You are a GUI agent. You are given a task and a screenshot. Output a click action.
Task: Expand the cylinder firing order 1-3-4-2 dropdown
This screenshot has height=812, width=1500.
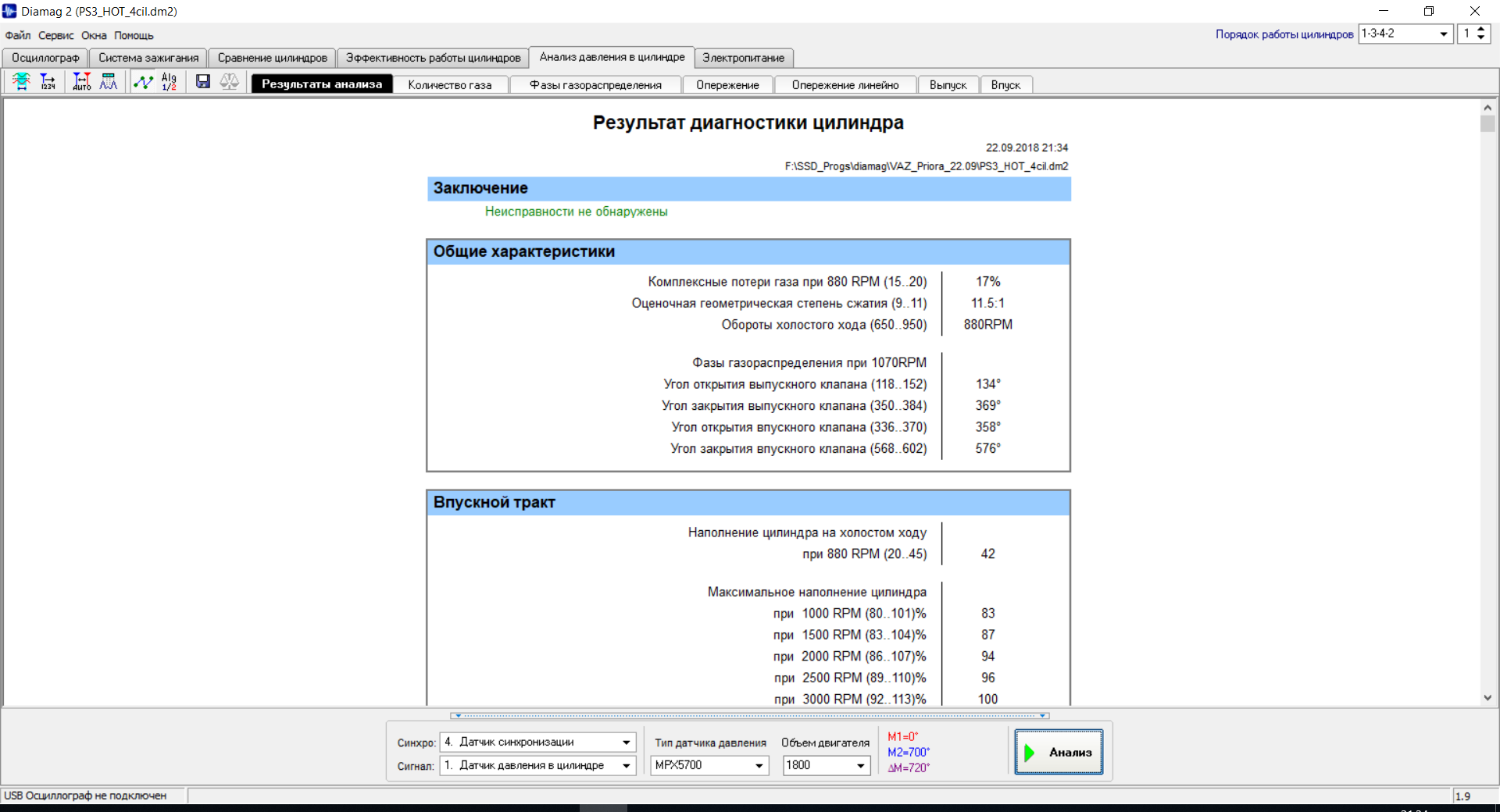pyautogui.click(x=1443, y=34)
